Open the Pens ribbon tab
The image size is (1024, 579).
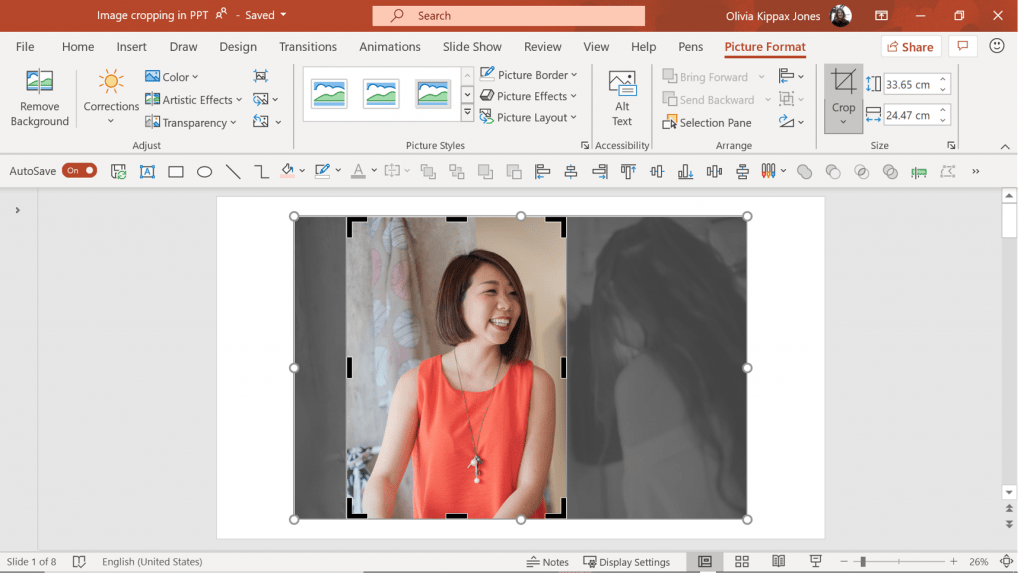pos(690,46)
